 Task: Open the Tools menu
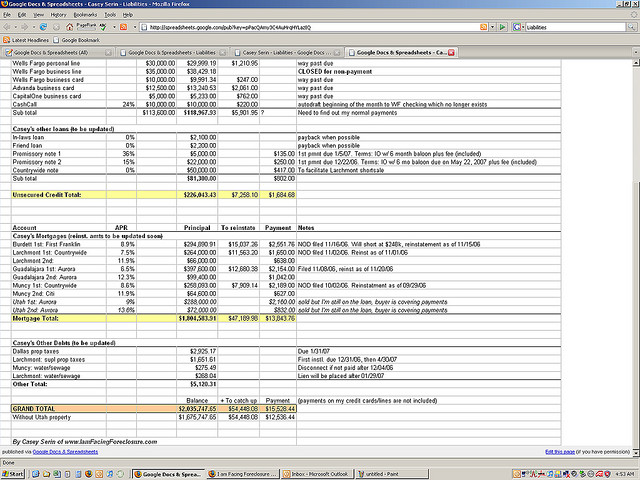(x=111, y=15)
